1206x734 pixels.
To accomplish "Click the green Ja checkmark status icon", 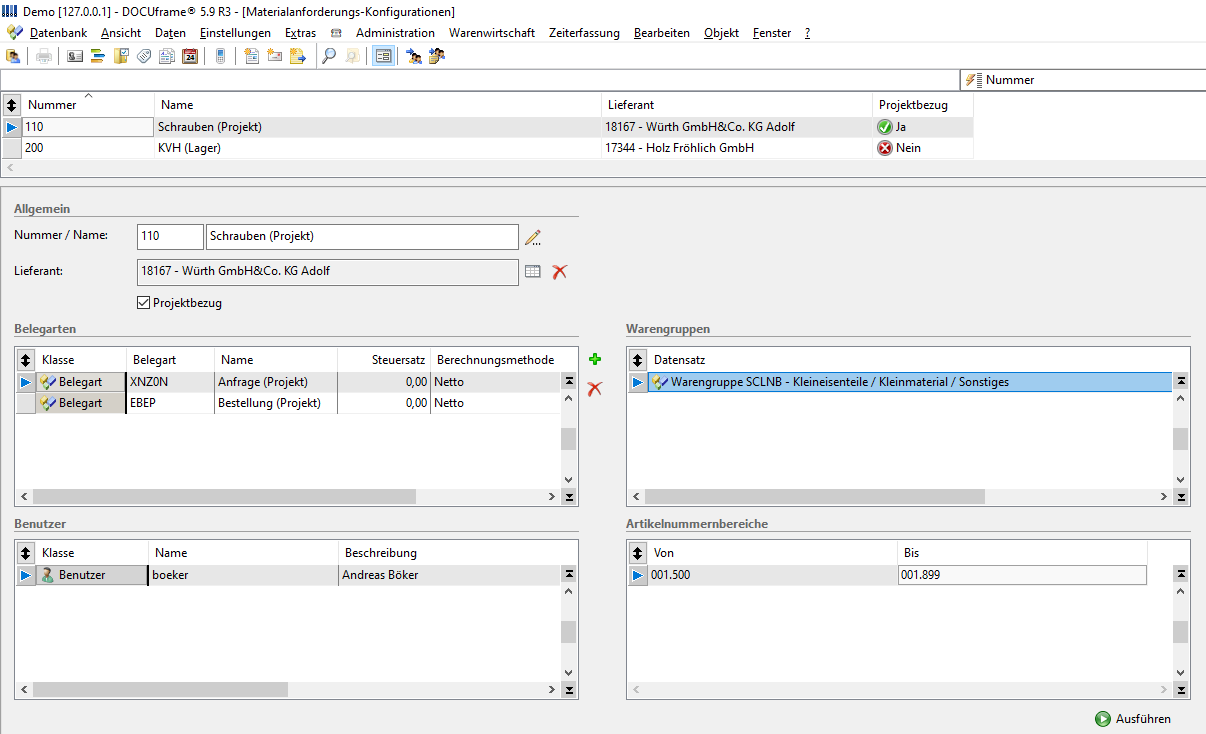I will (884, 127).
